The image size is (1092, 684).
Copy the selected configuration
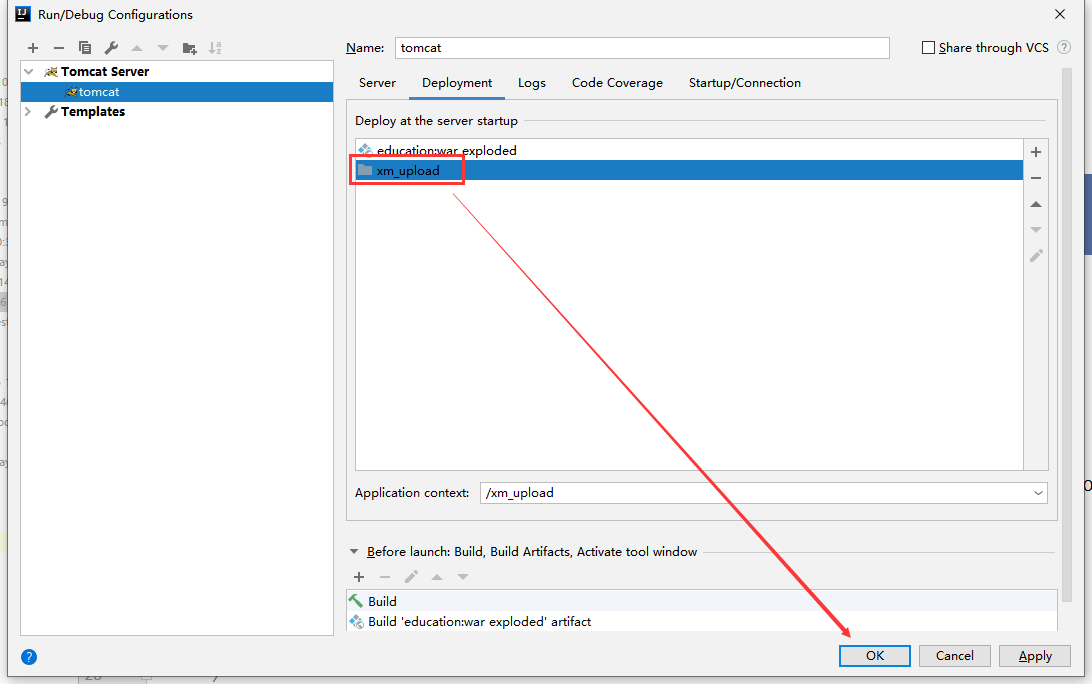(85, 48)
